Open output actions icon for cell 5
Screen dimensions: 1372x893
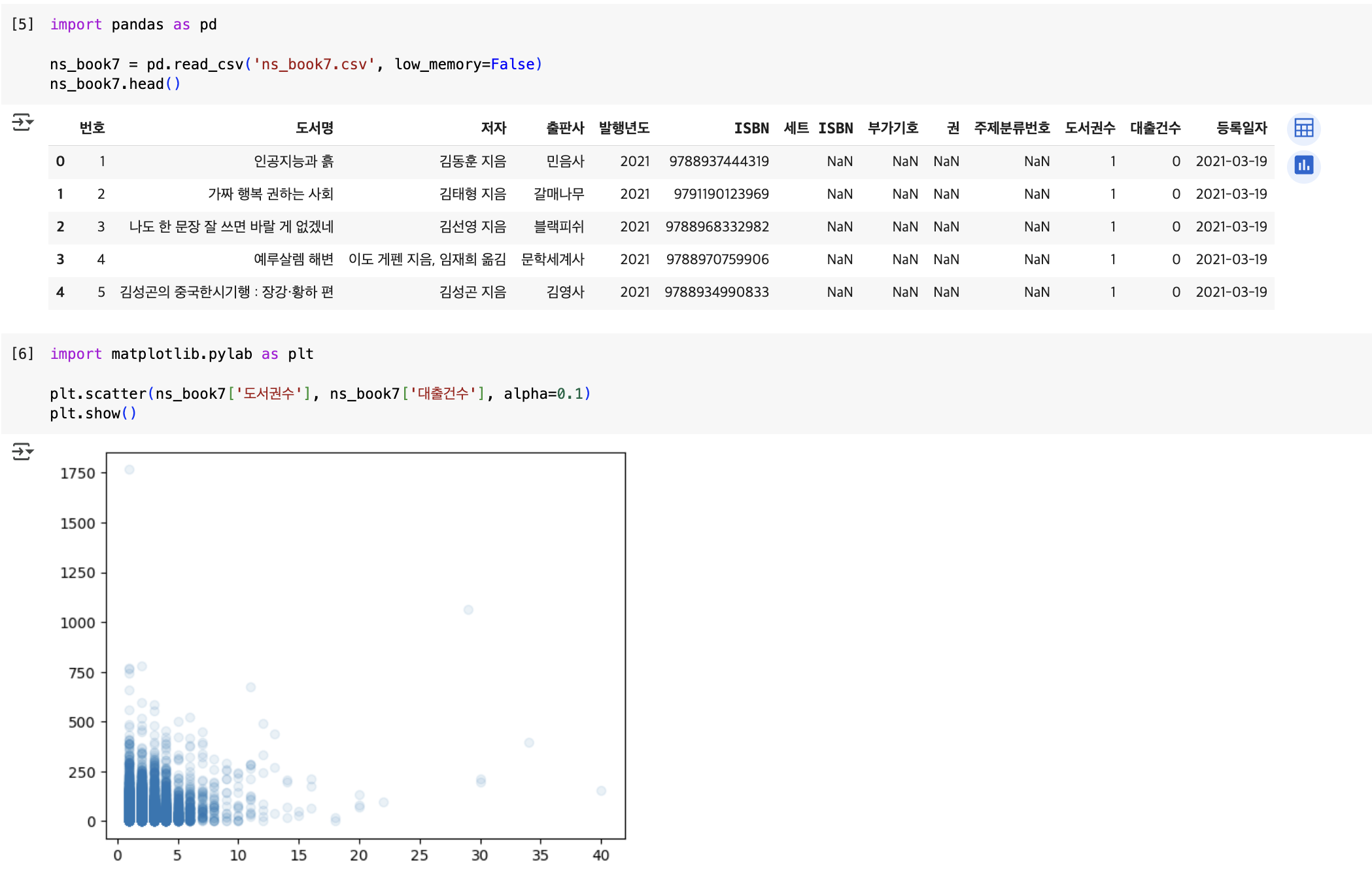point(22,122)
